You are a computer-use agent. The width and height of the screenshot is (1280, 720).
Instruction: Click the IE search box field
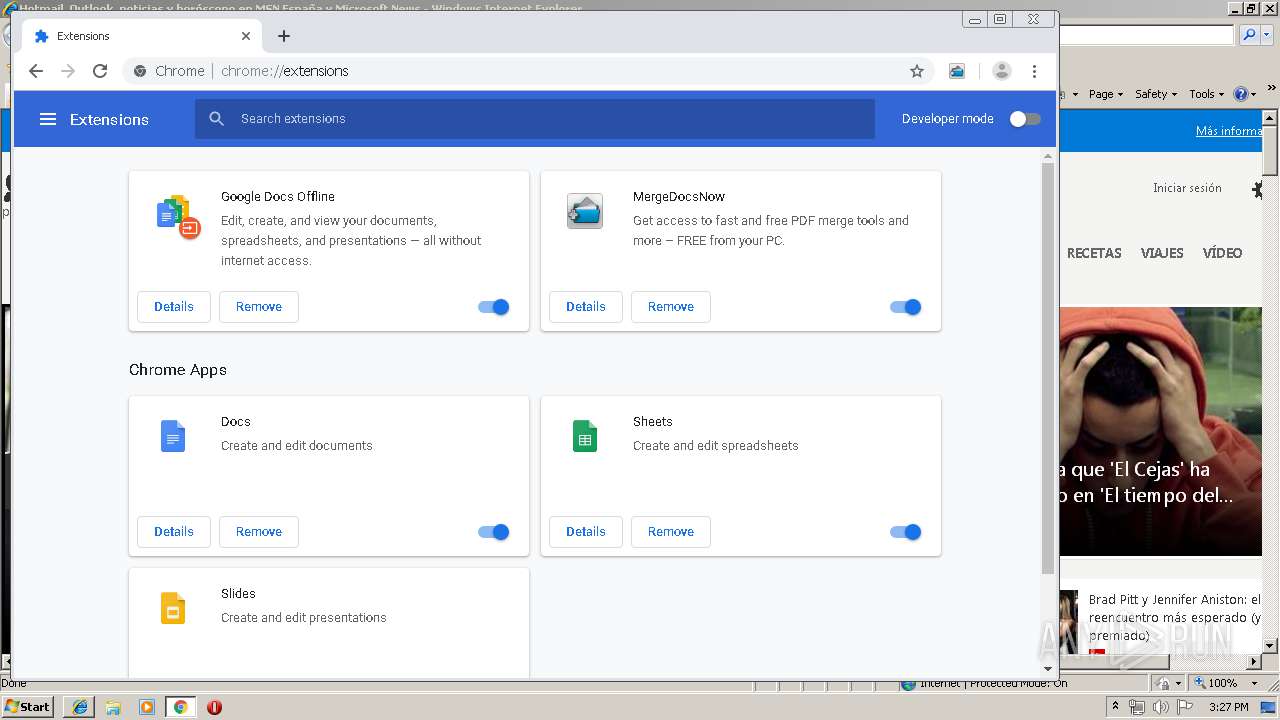(x=1147, y=35)
